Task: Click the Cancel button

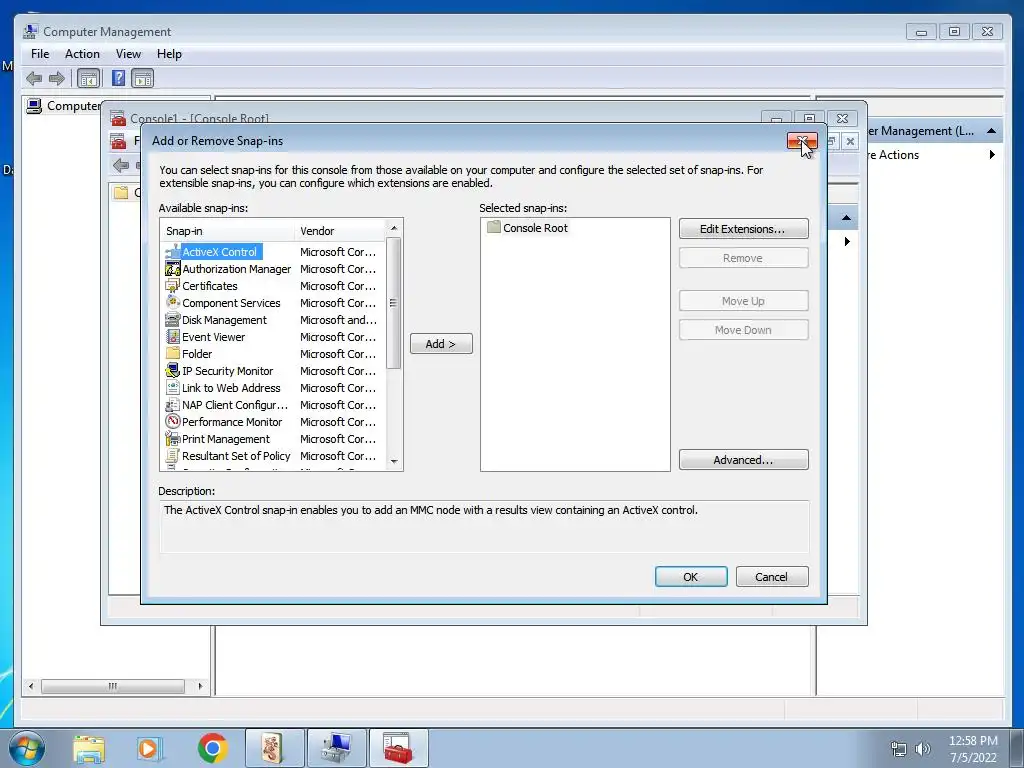Action: click(772, 577)
